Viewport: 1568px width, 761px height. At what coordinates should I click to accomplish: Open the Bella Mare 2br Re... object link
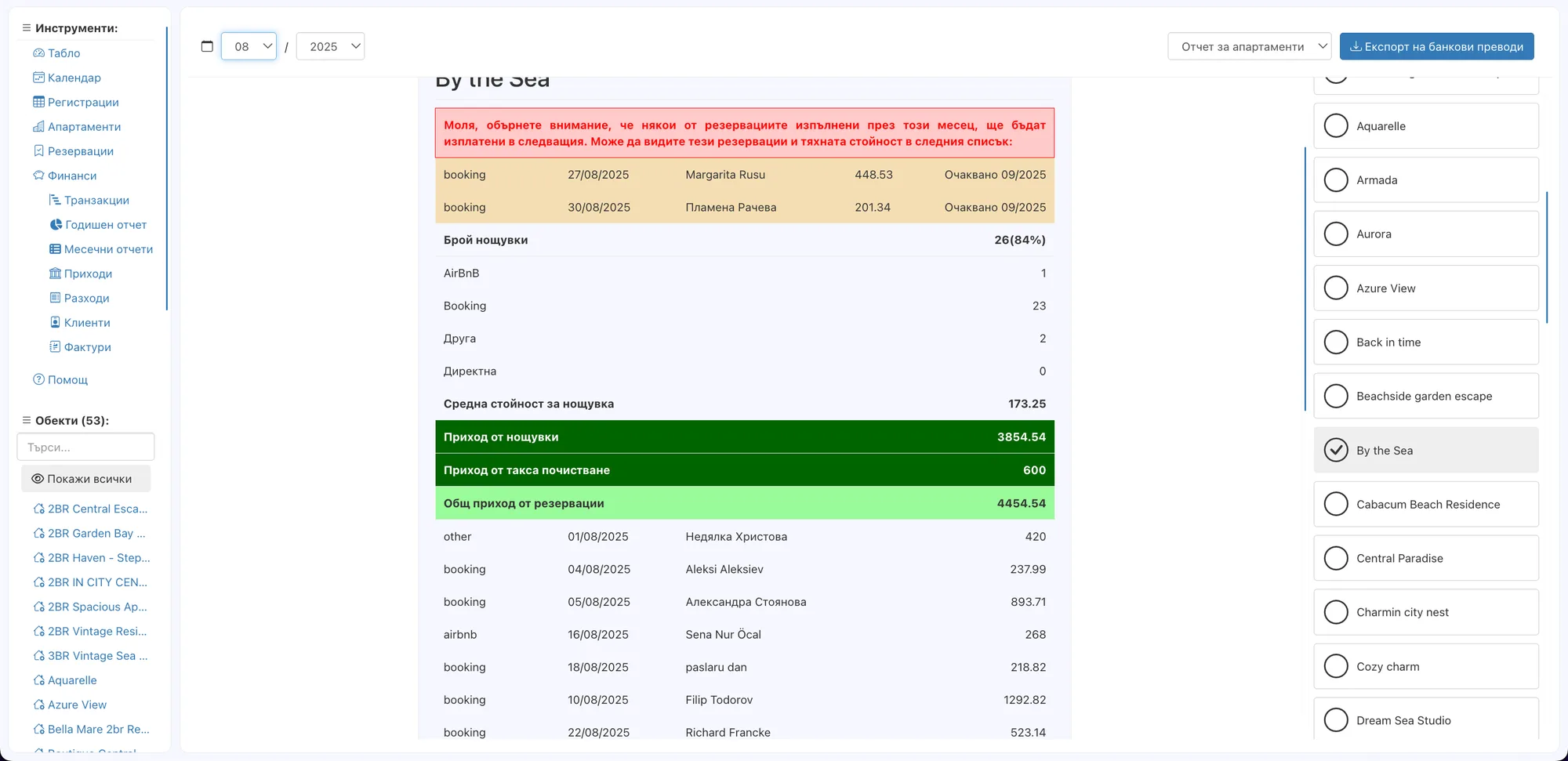[x=91, y=729]
